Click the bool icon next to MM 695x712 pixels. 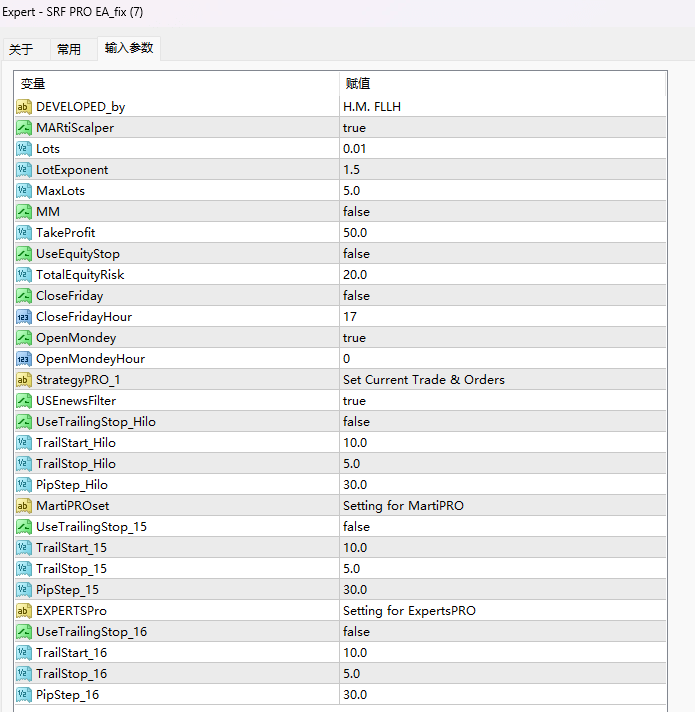24,212
